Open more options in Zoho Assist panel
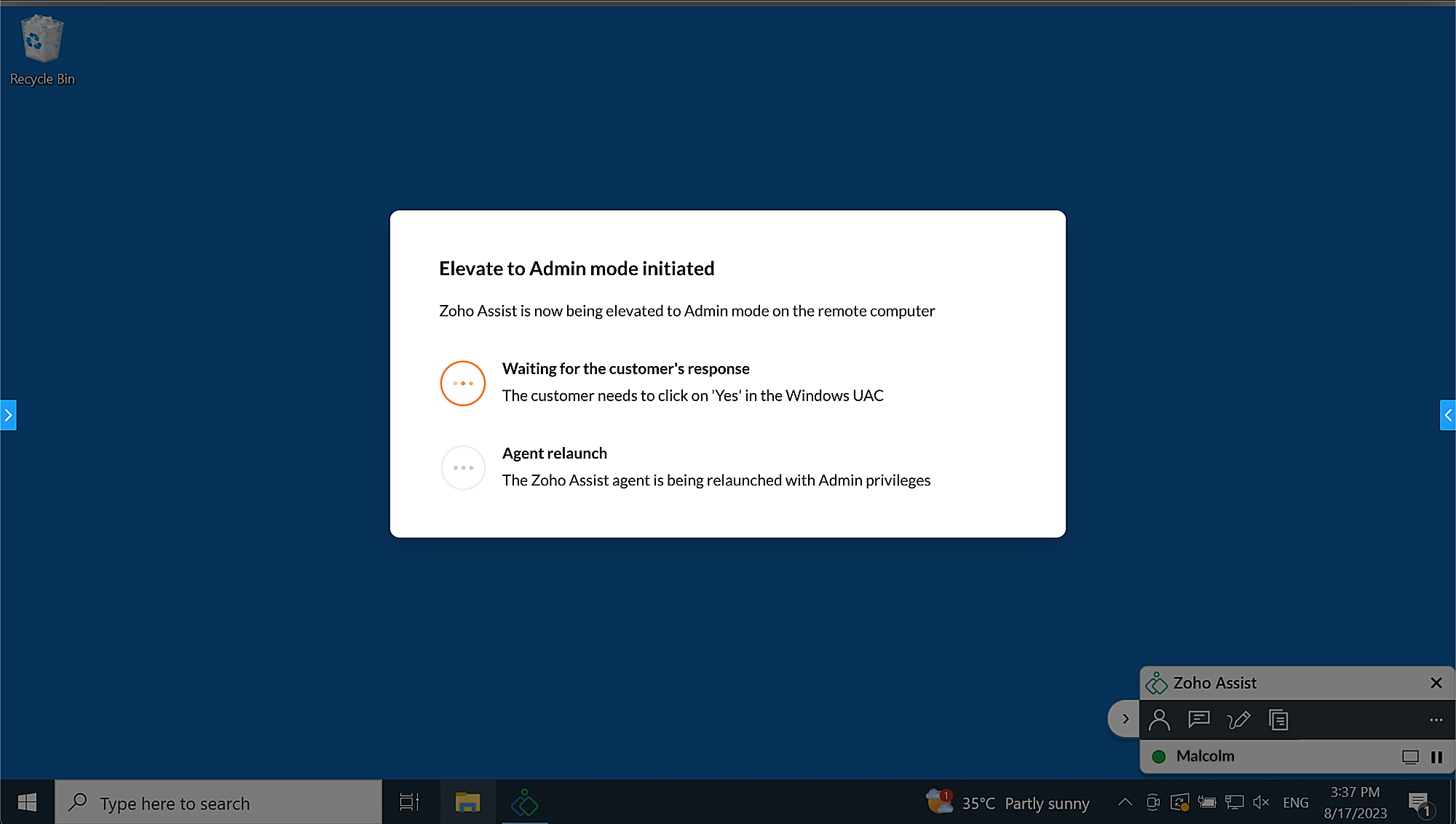 pos(1436,720)
